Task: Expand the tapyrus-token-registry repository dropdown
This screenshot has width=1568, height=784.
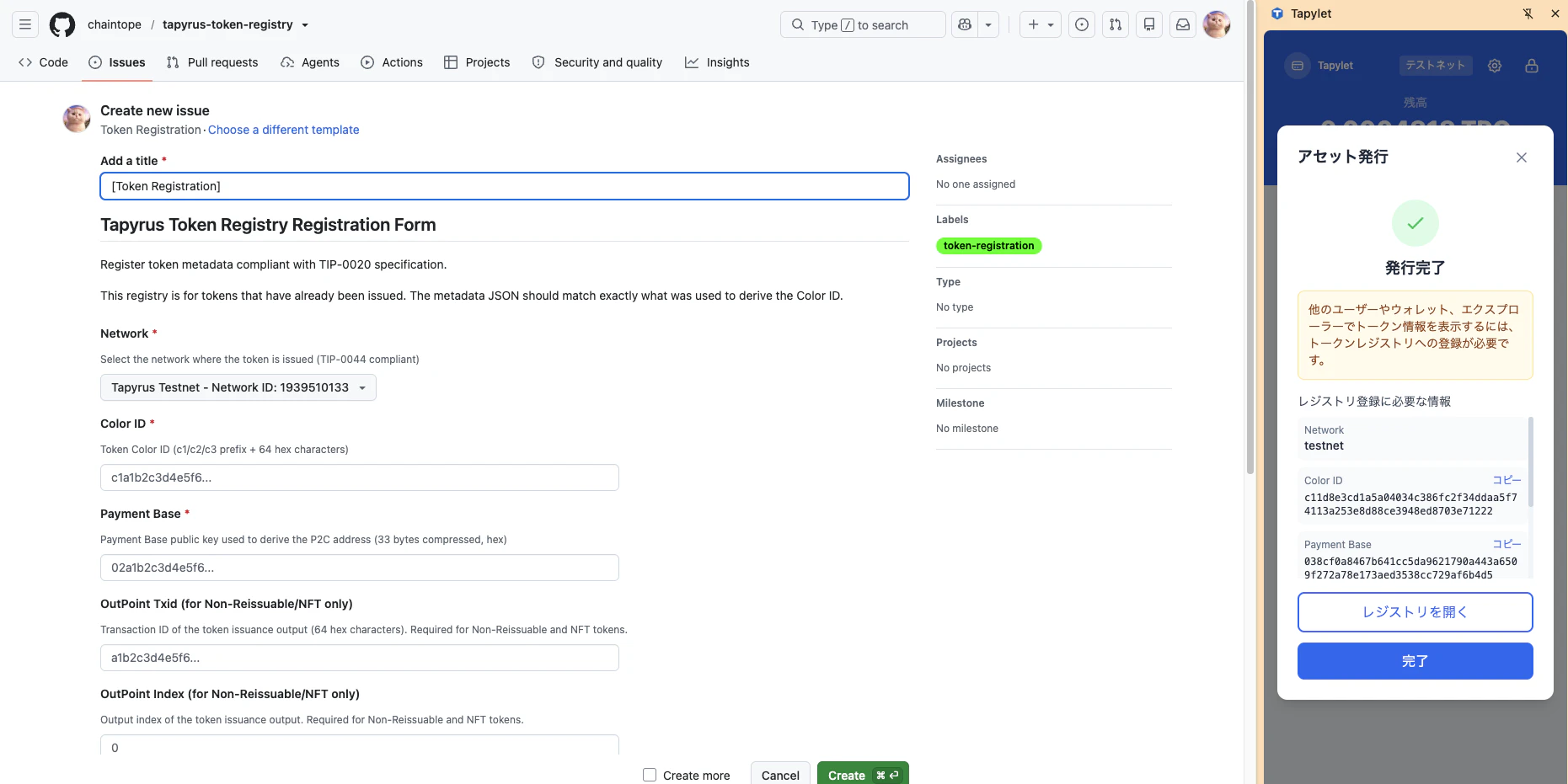Action: 305,25
